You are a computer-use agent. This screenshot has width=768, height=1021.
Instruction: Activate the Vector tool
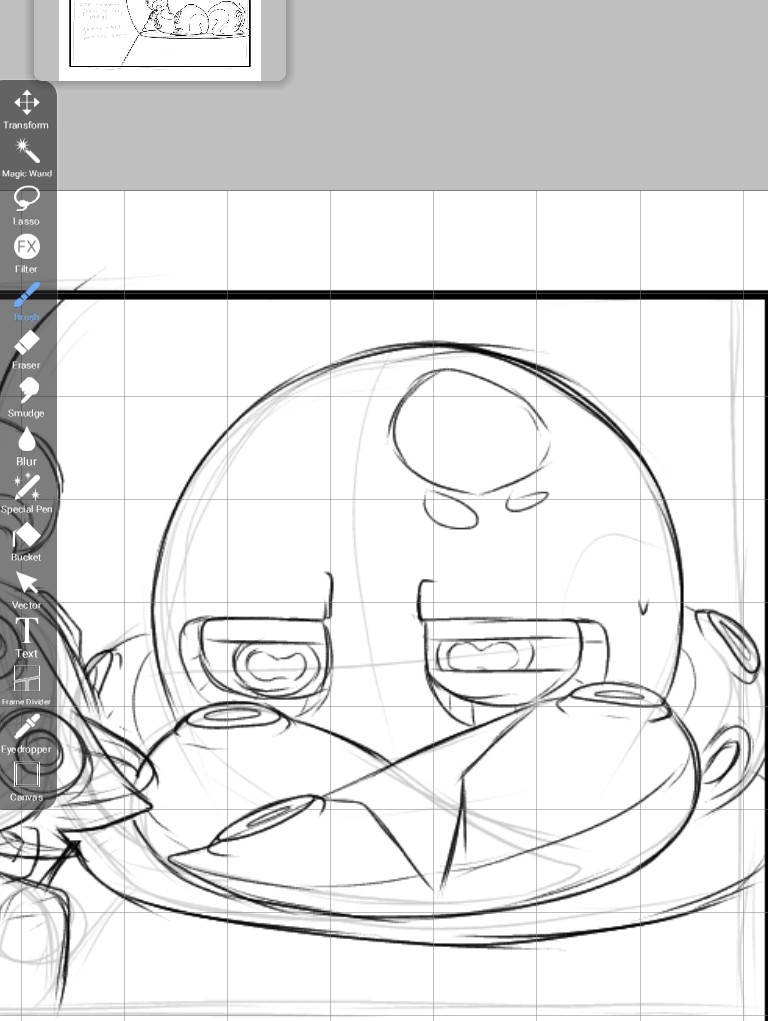[26, 590]
